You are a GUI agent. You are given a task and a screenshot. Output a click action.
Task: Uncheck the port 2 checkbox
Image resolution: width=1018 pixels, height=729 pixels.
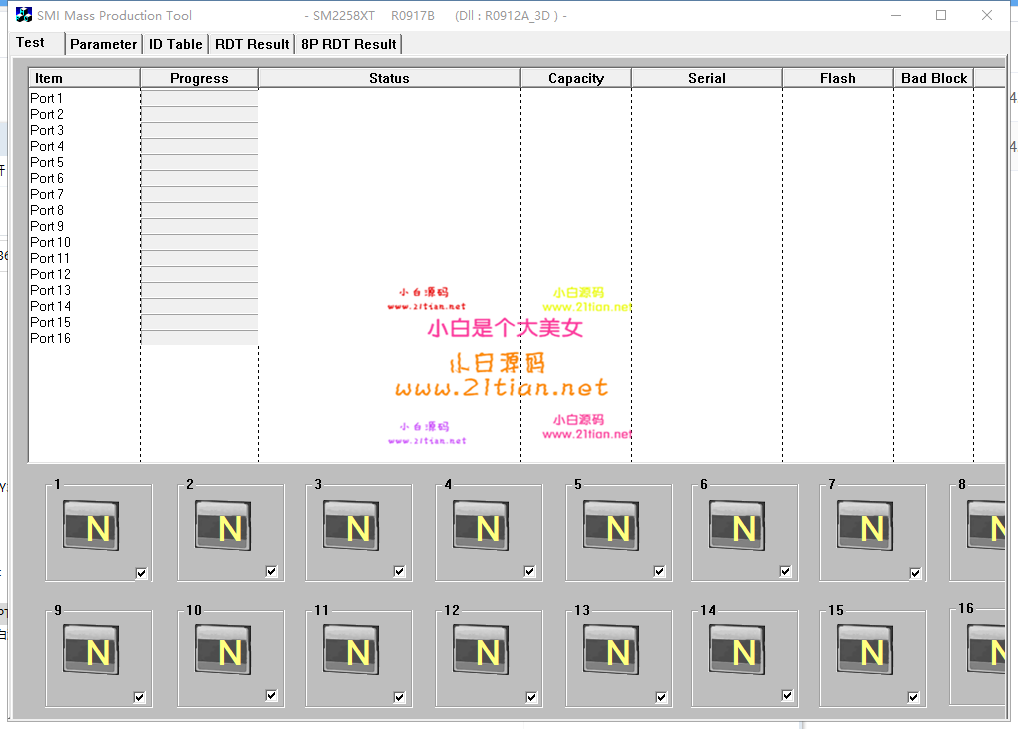coord(272,572)
